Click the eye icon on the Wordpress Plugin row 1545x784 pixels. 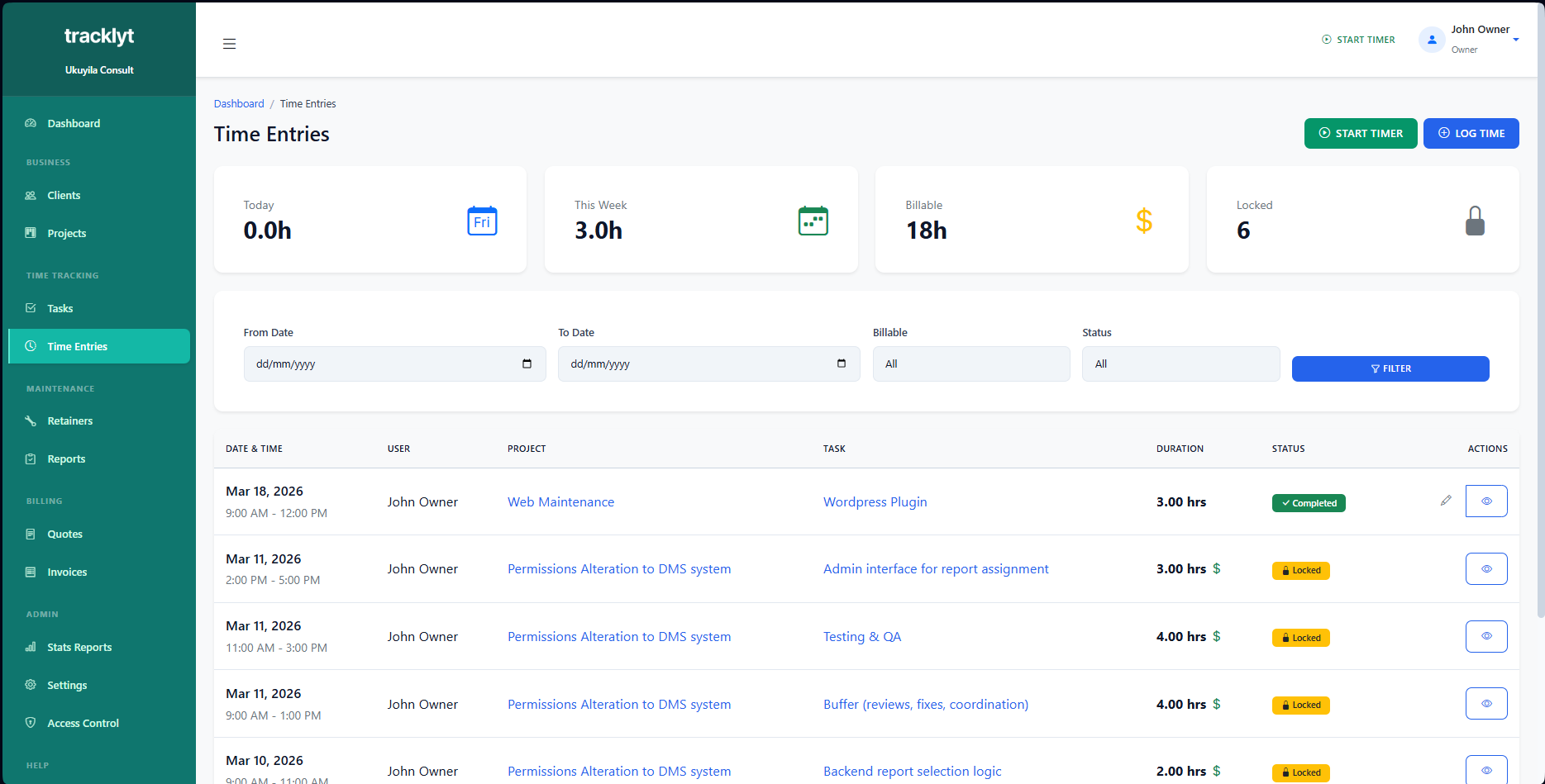1486,501
